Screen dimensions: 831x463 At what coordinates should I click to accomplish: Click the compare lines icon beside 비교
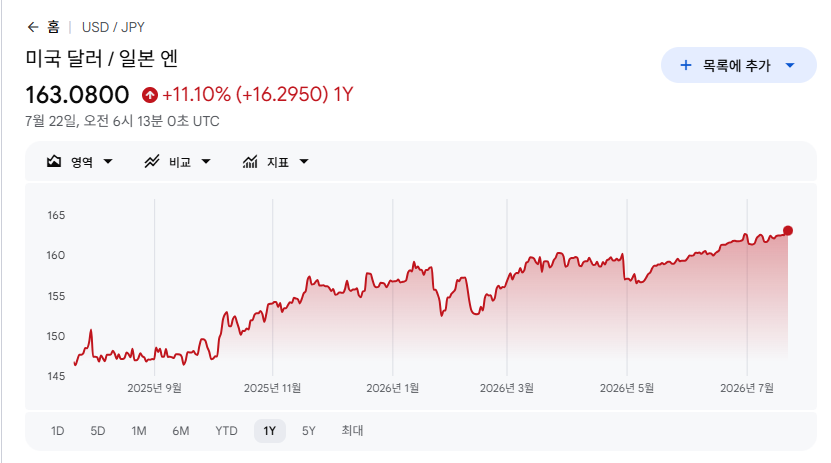(x=152, y=162)
